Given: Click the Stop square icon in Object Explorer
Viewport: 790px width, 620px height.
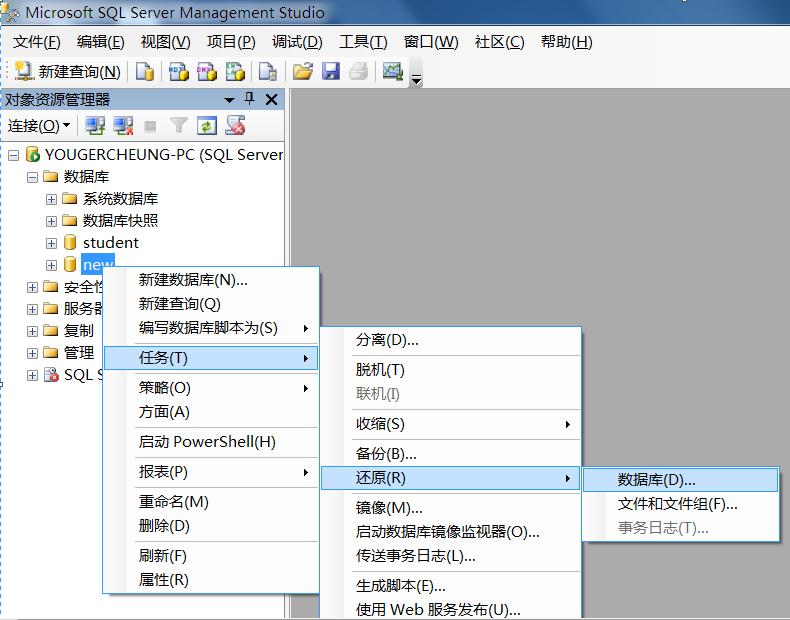Looking at the screenshot, I should tap(150, 126).
